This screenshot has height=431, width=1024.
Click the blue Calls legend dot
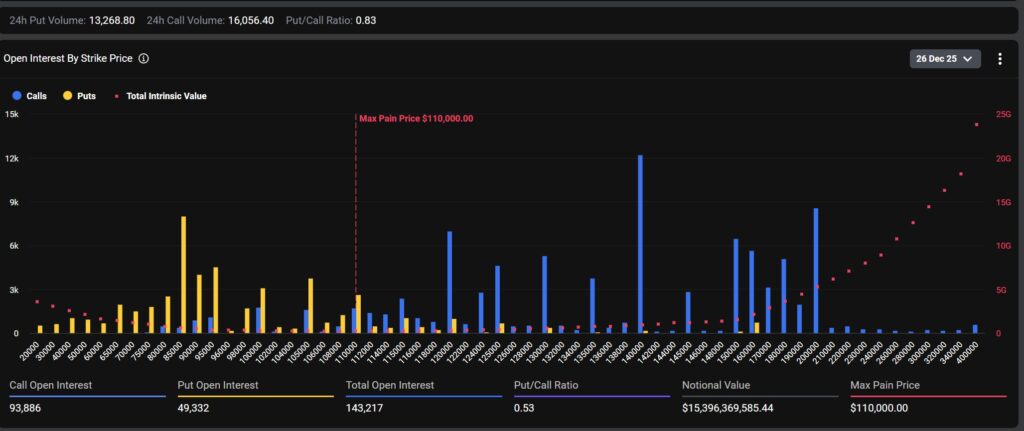16,96
